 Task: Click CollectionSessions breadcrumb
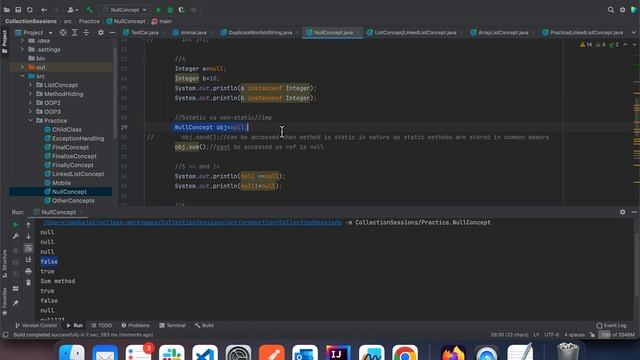(31, 21)
